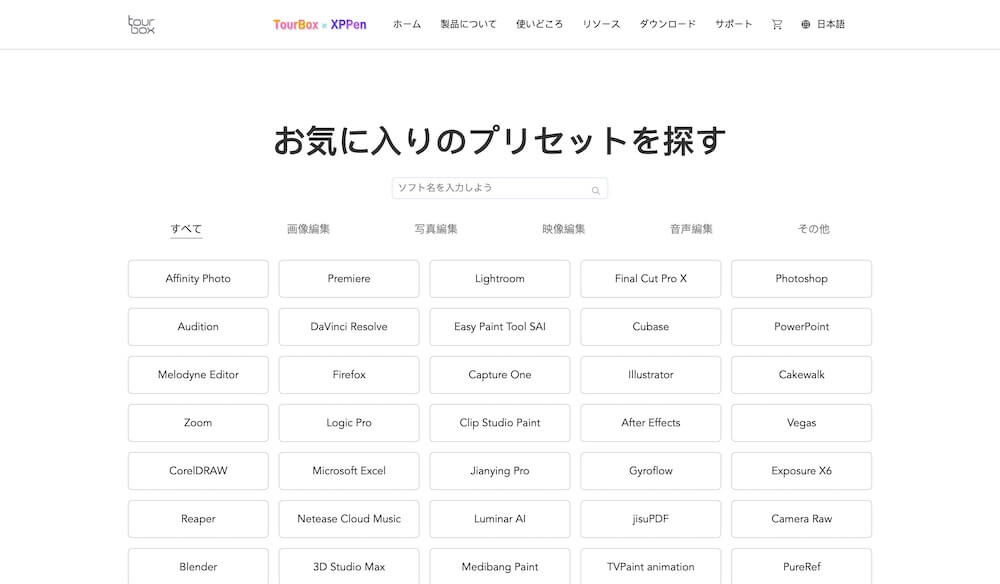
Task: Open Lightroom preset
Action: point(499,279)
